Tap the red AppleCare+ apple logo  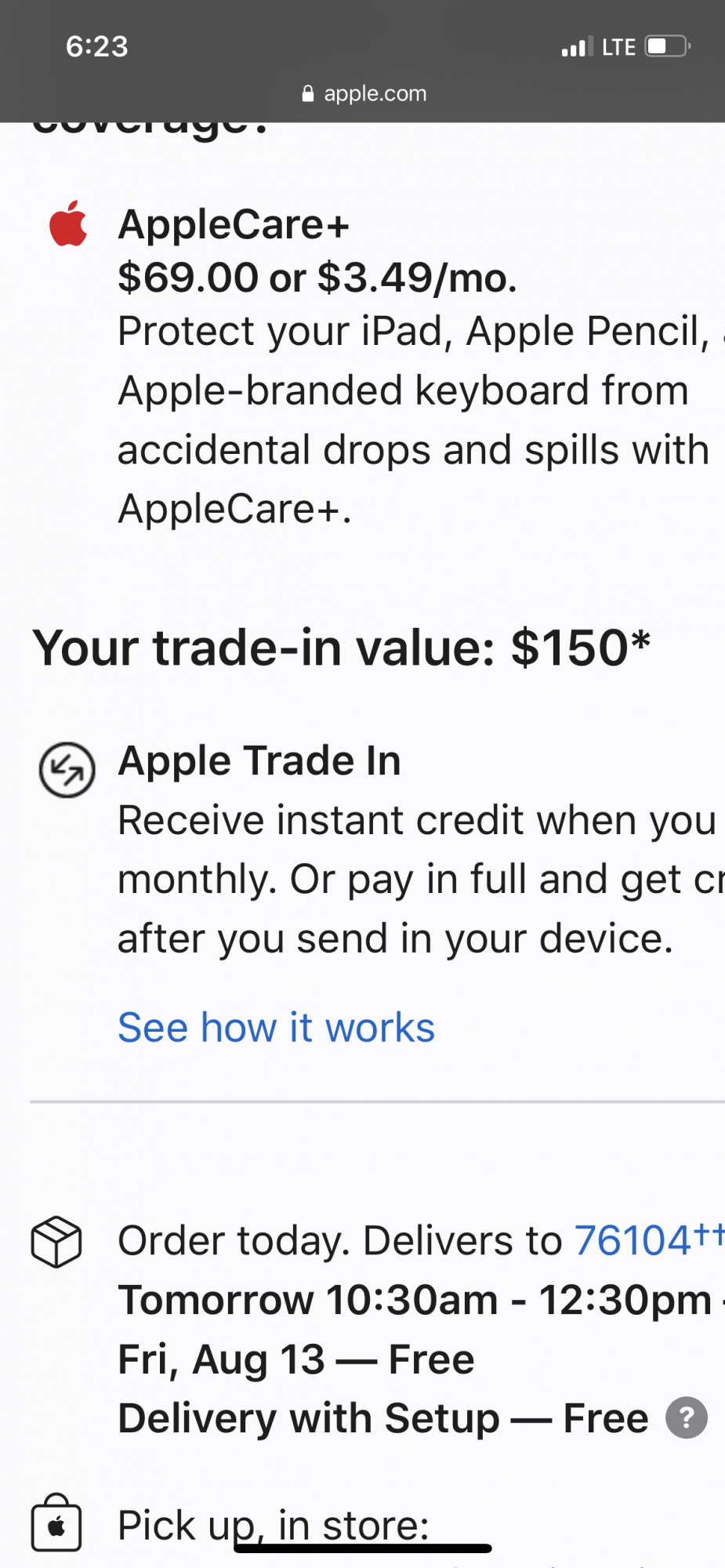[x=68, y=223]
